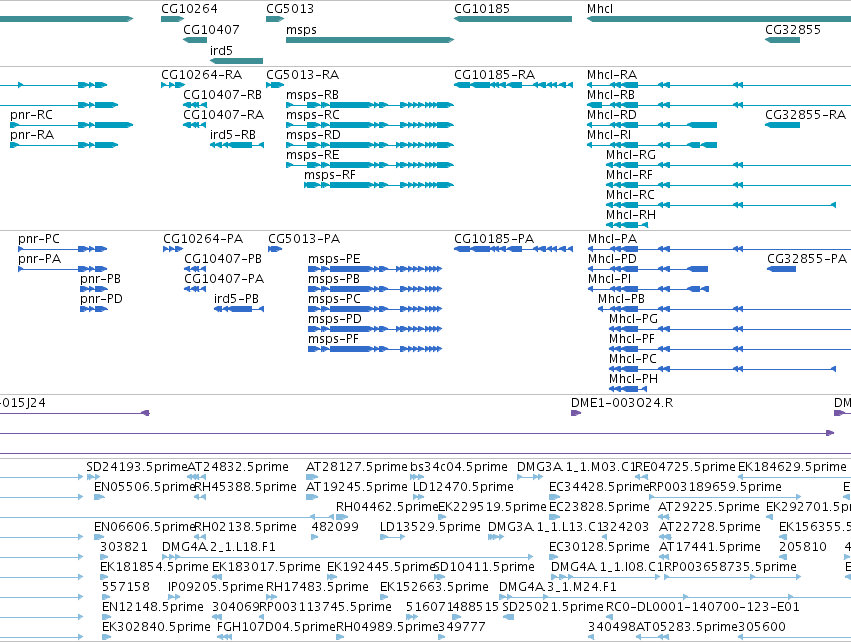Click the teal CG10185 gene bar
The height and width of the screenshot is (642, 851).
(513, 19)
